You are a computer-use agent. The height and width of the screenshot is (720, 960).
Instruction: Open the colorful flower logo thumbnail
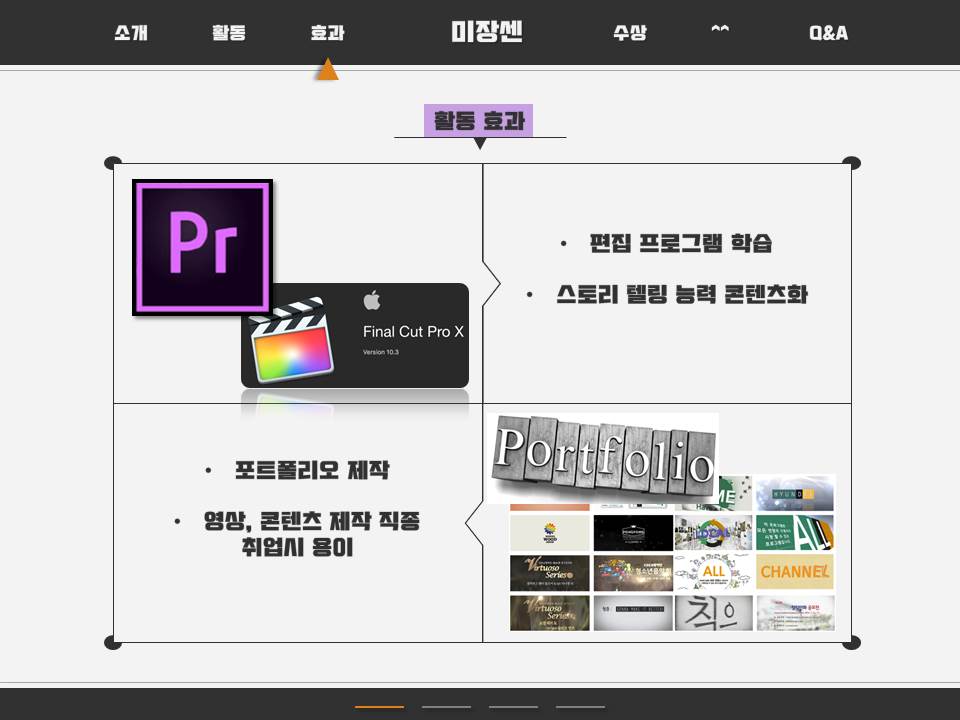(550, 532)
